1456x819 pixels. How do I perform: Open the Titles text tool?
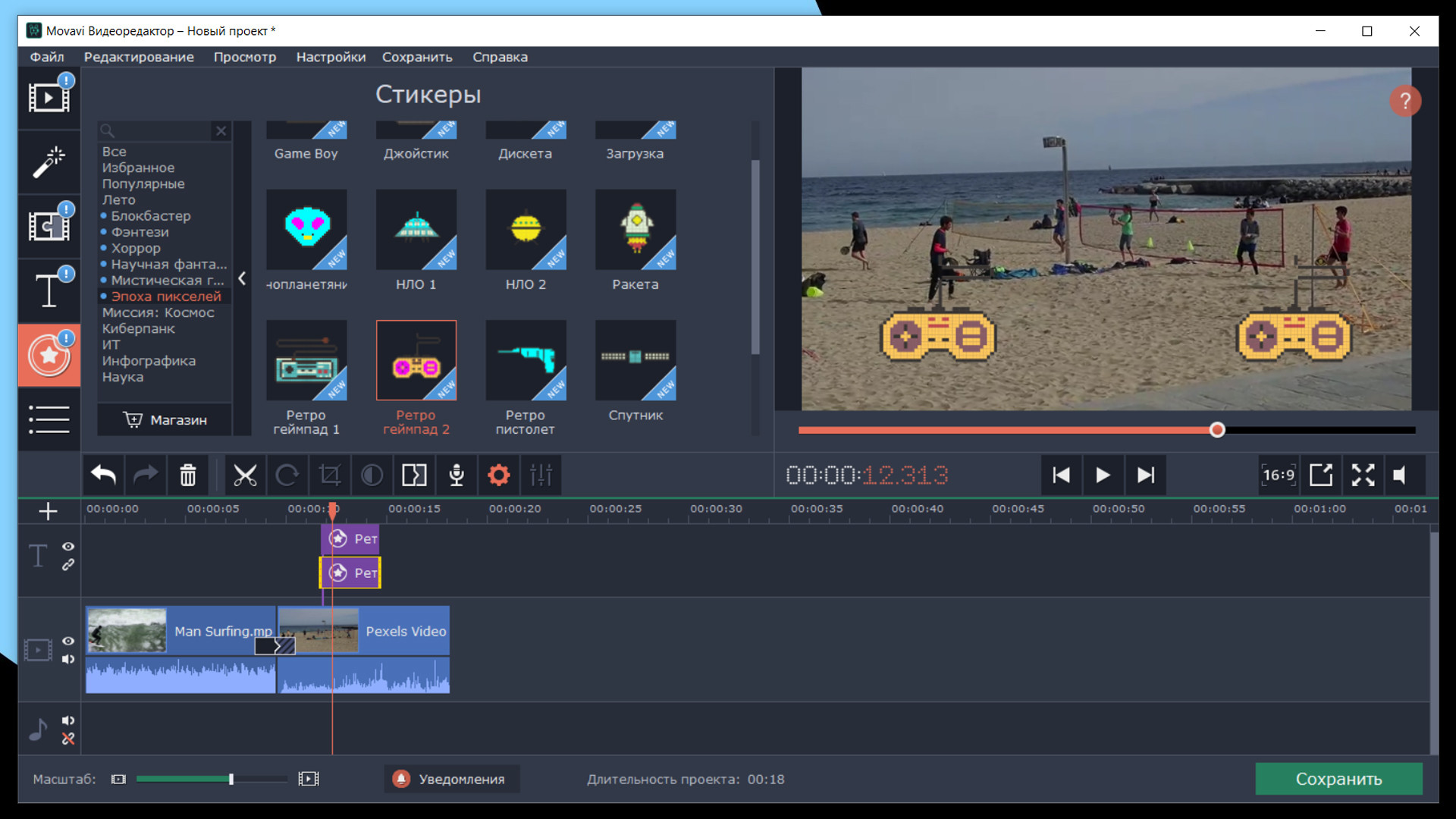[49, 290]
